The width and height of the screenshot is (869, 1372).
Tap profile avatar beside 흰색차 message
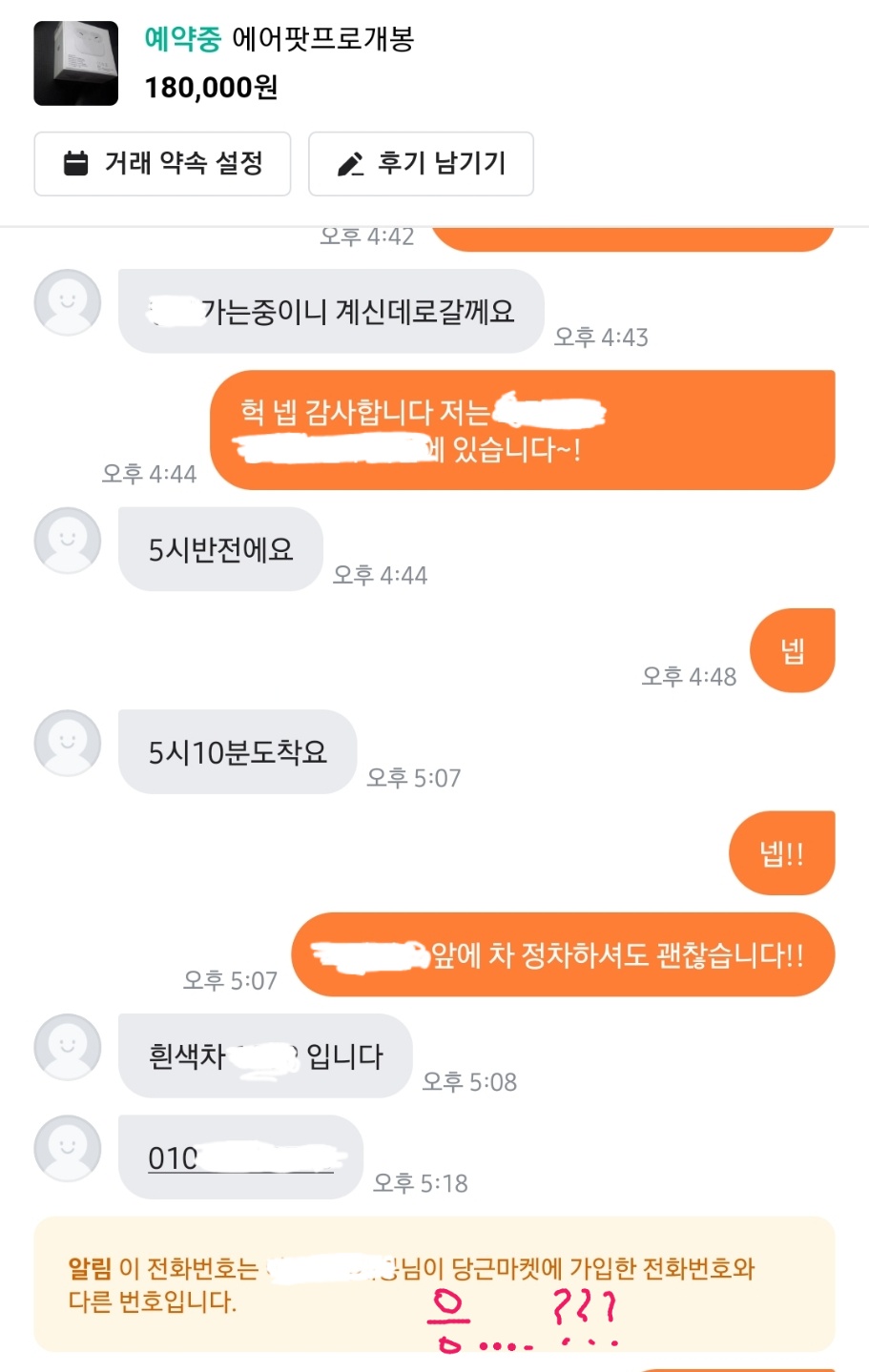68,1047
